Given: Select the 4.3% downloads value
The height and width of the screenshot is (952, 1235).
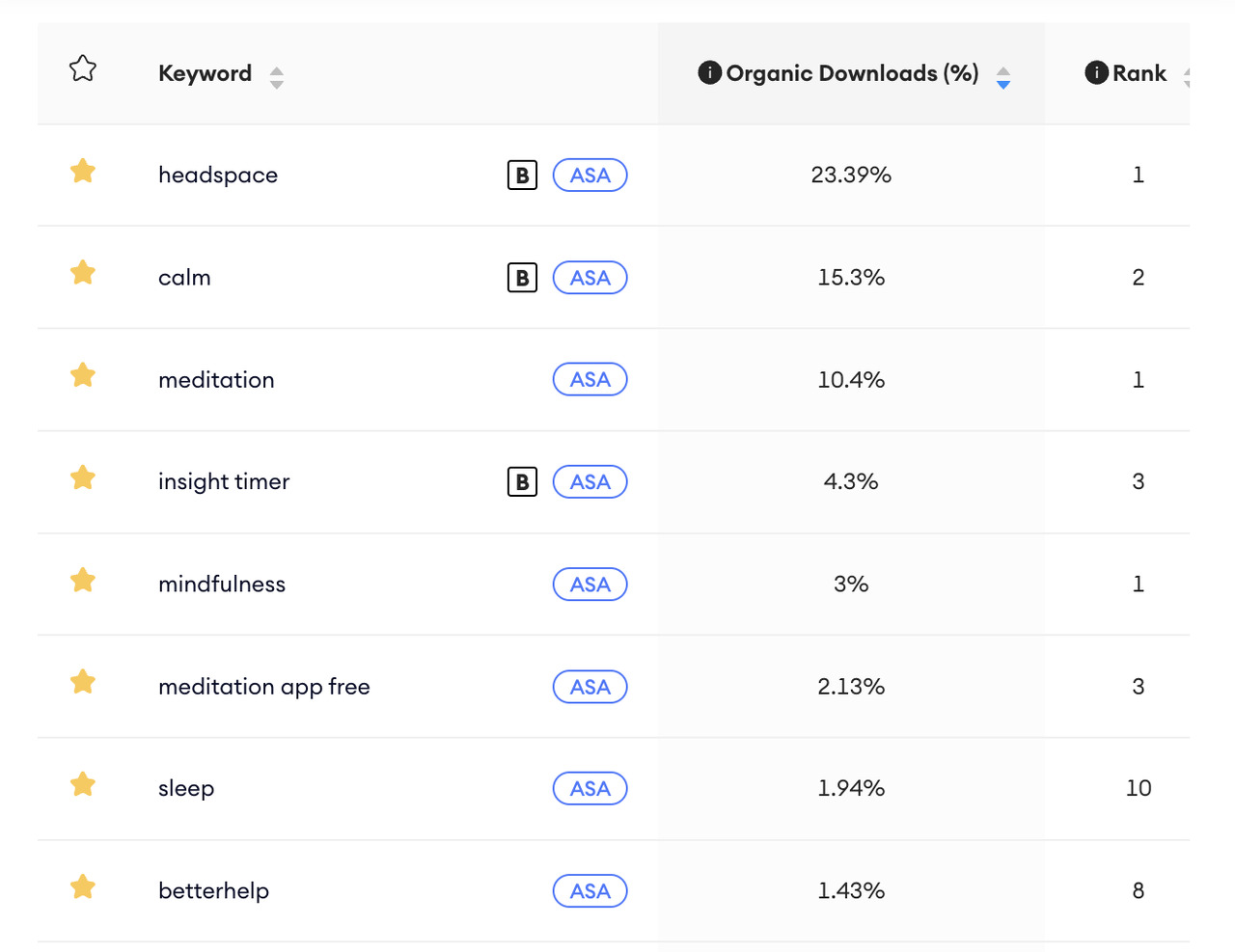Looking at the screenshot, I should point(851,481).
